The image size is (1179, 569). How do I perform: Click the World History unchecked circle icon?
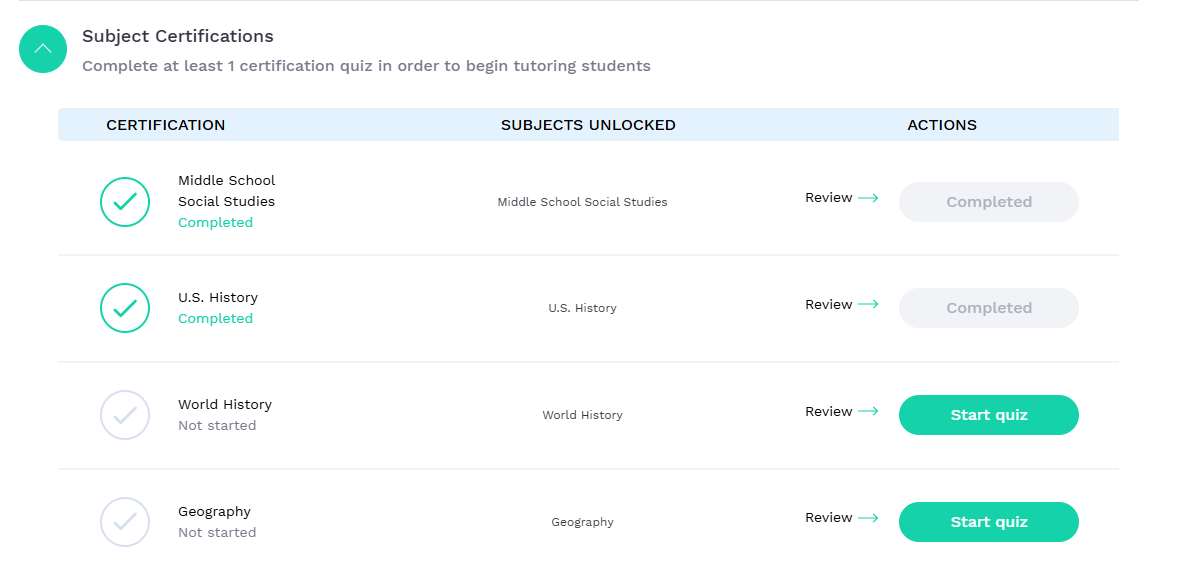tap(125, 415)
